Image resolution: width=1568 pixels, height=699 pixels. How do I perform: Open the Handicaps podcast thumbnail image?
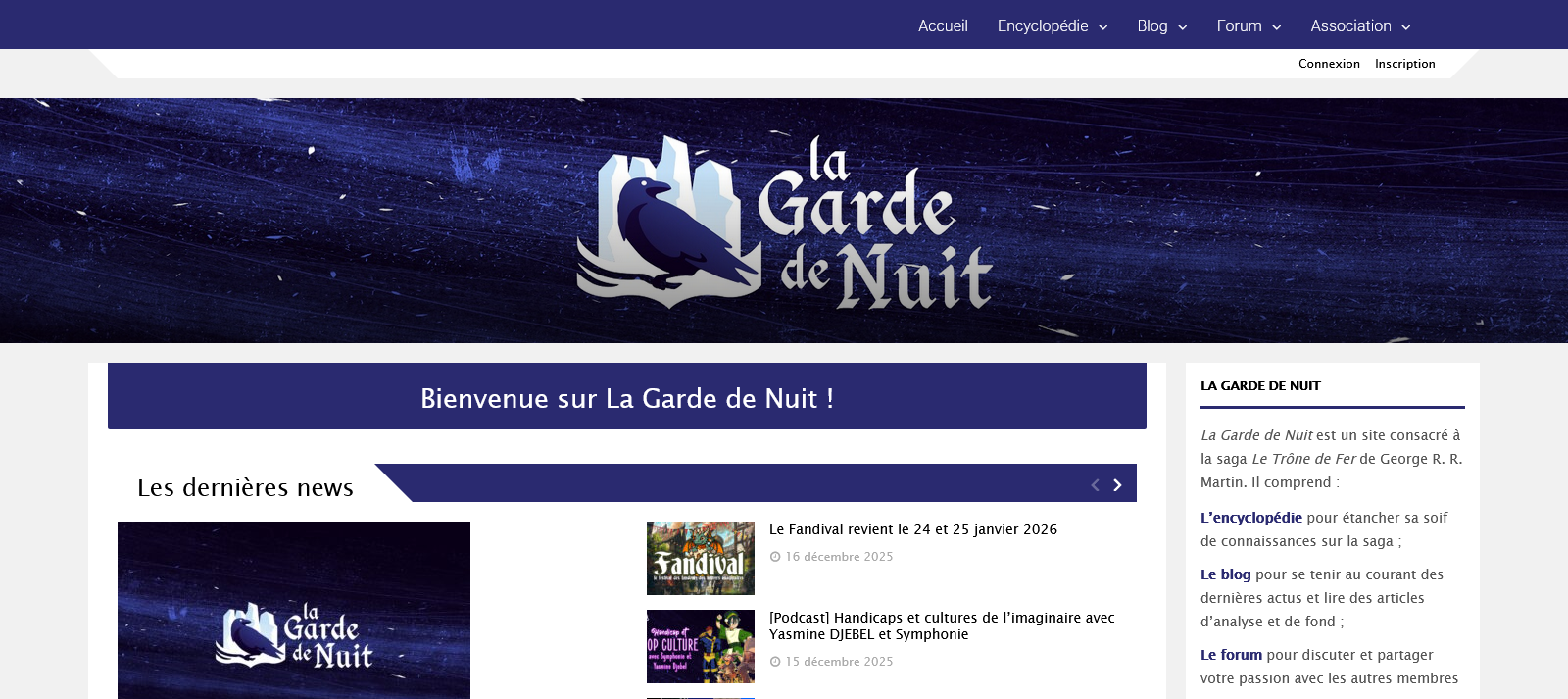700,646
